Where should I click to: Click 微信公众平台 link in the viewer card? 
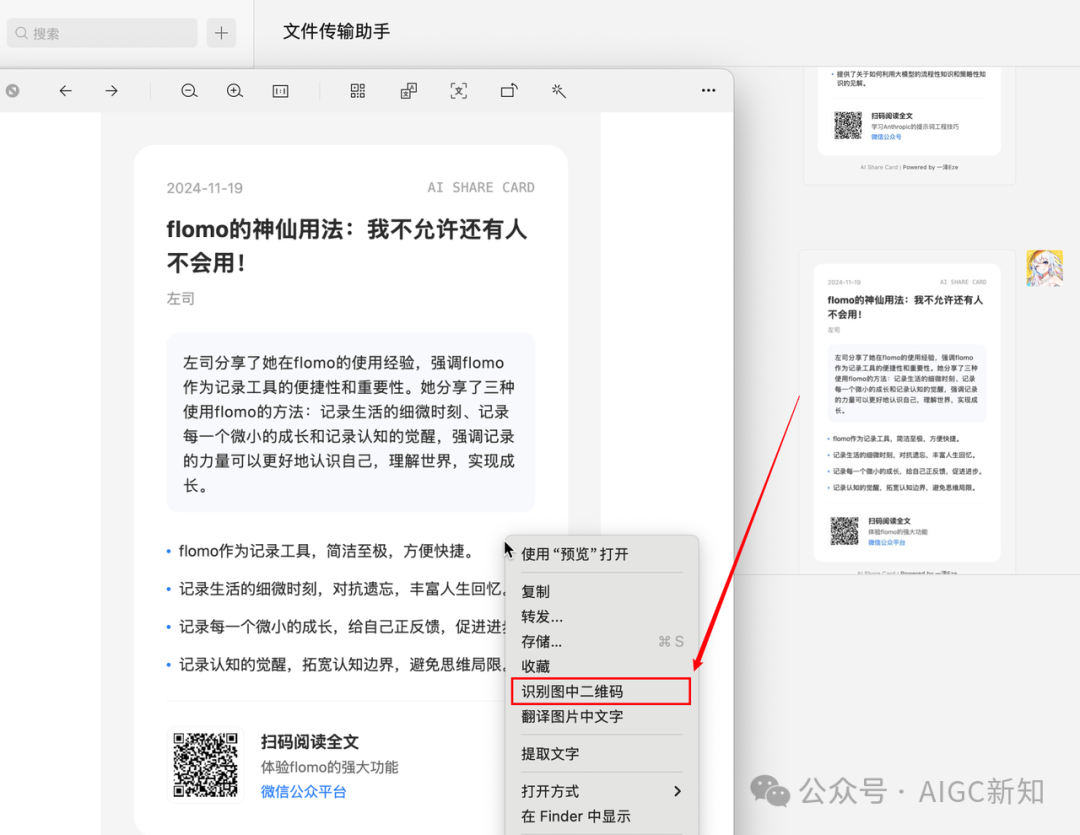click(303, 792)
